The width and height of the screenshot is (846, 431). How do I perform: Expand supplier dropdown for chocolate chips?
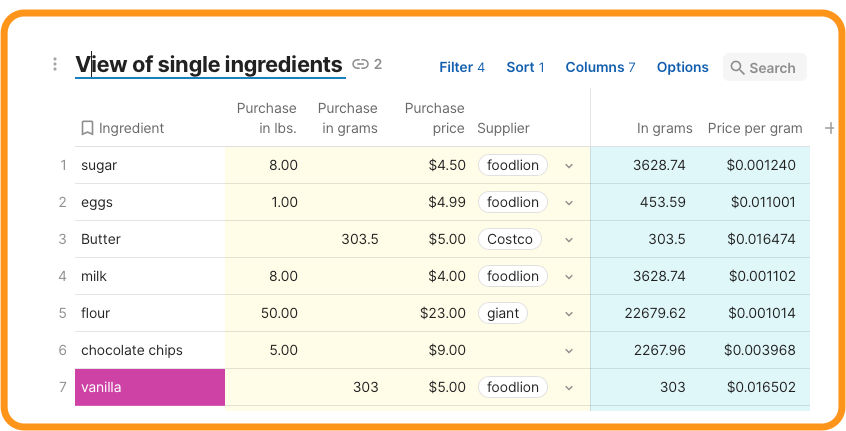tap(569, 350)
